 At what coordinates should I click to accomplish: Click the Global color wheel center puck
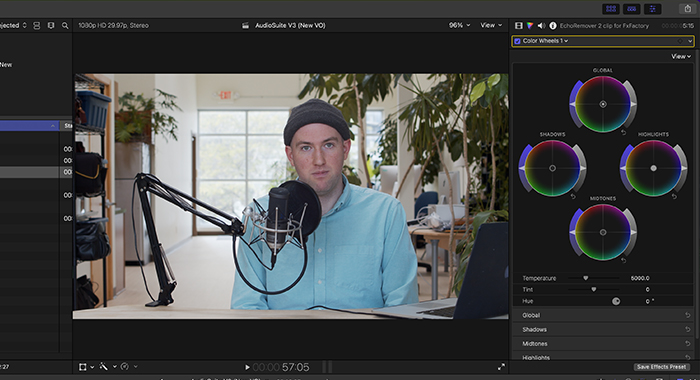pos(603,104)
